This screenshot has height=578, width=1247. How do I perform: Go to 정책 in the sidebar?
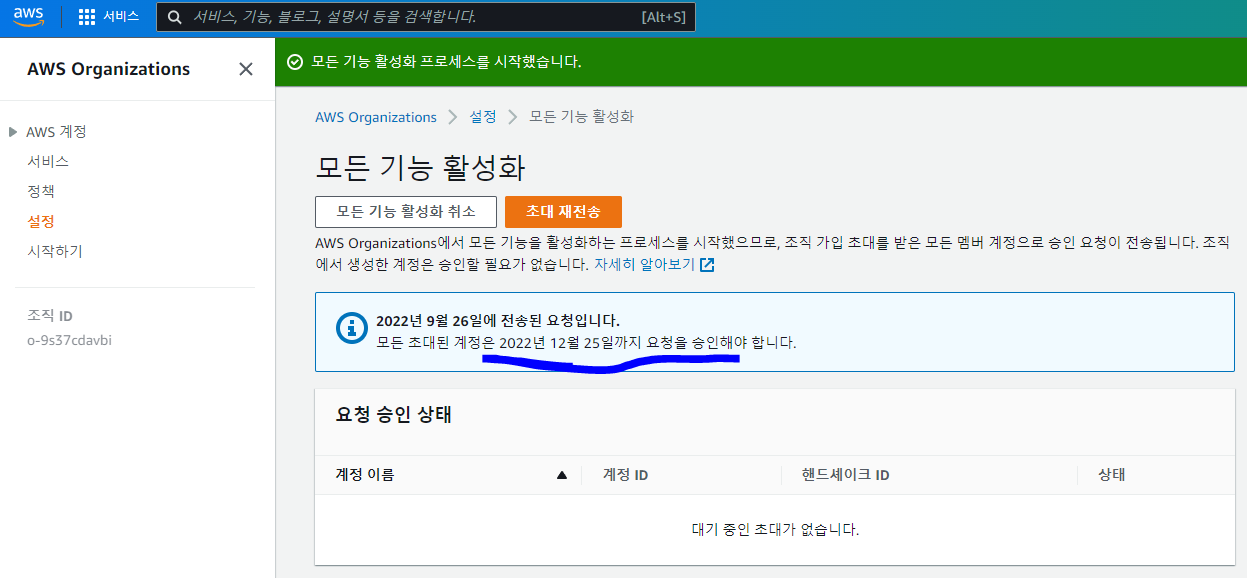(41, 191)
